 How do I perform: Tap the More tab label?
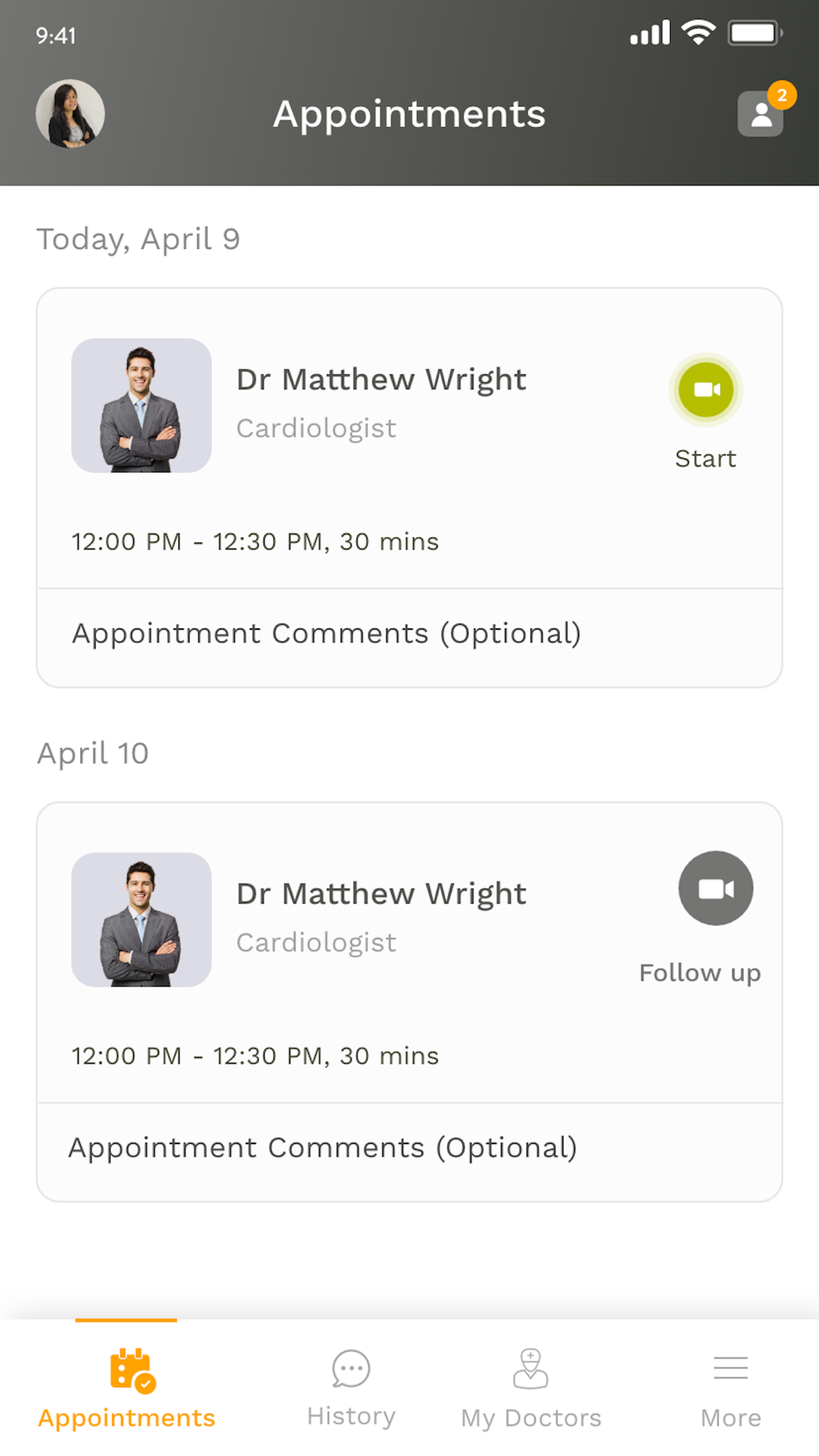(x=731, y=1418)
